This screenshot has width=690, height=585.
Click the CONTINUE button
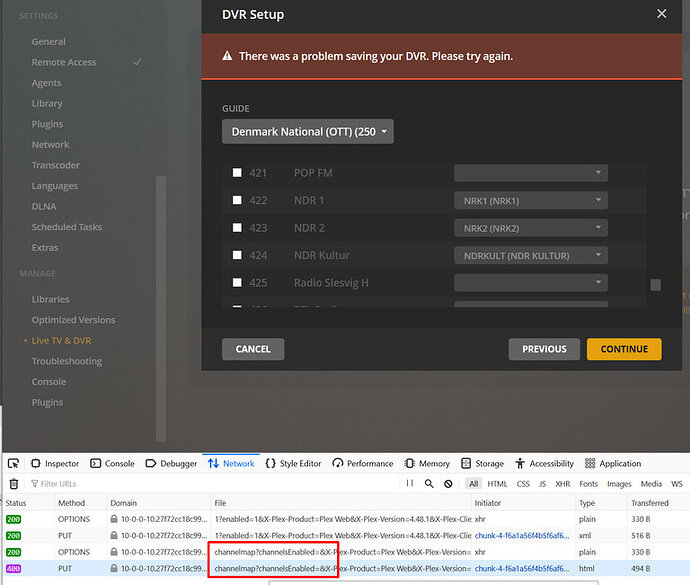(x=624, y=349)
